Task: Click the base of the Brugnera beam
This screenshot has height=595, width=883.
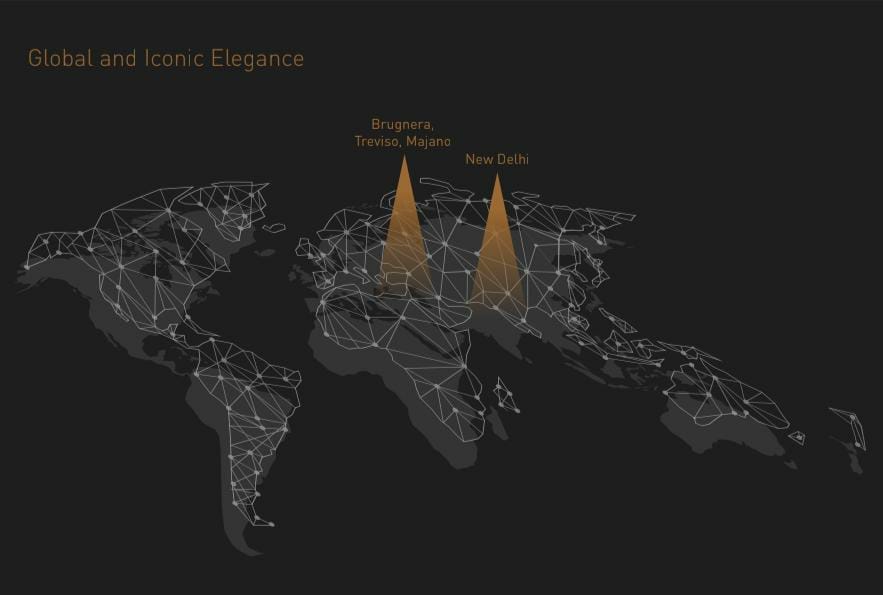Action: tap(404, 290)
